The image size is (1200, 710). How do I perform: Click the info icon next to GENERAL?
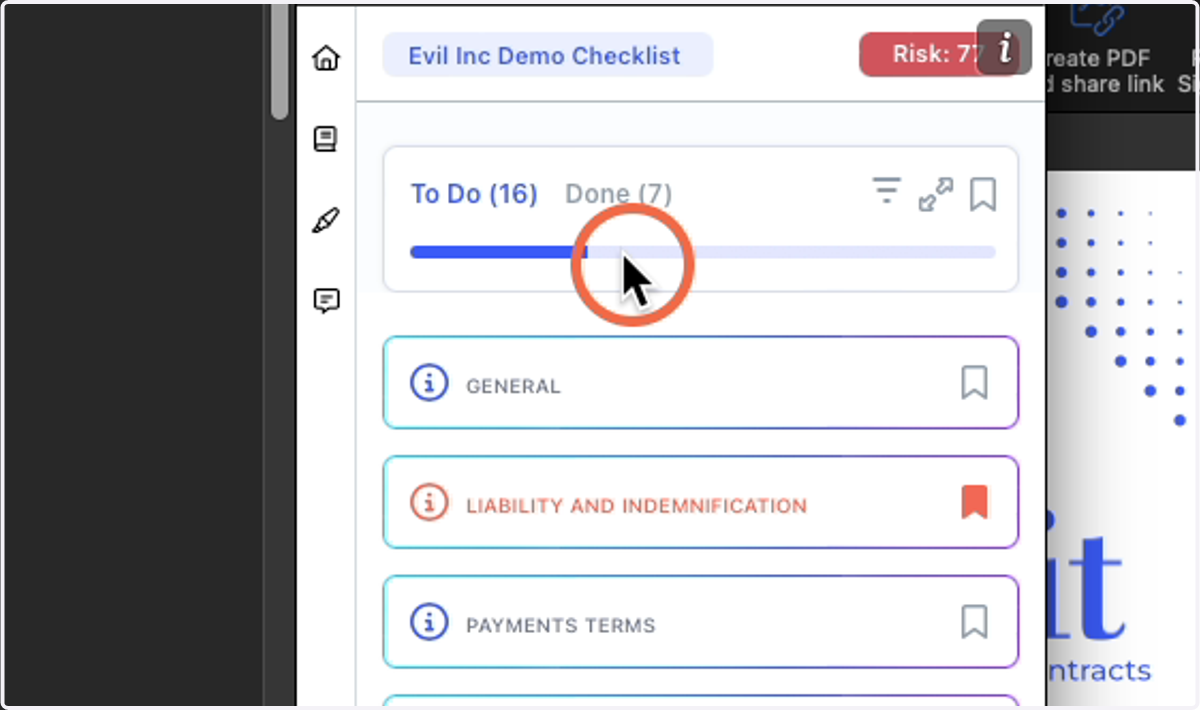429,384
